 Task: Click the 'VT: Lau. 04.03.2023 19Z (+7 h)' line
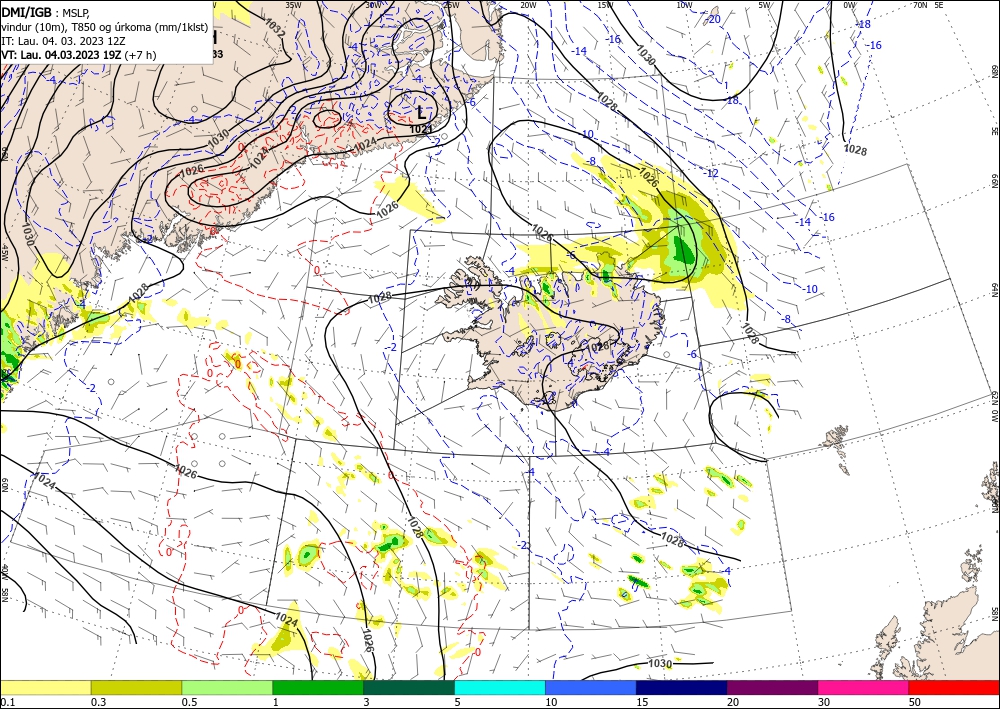[78, 55]
